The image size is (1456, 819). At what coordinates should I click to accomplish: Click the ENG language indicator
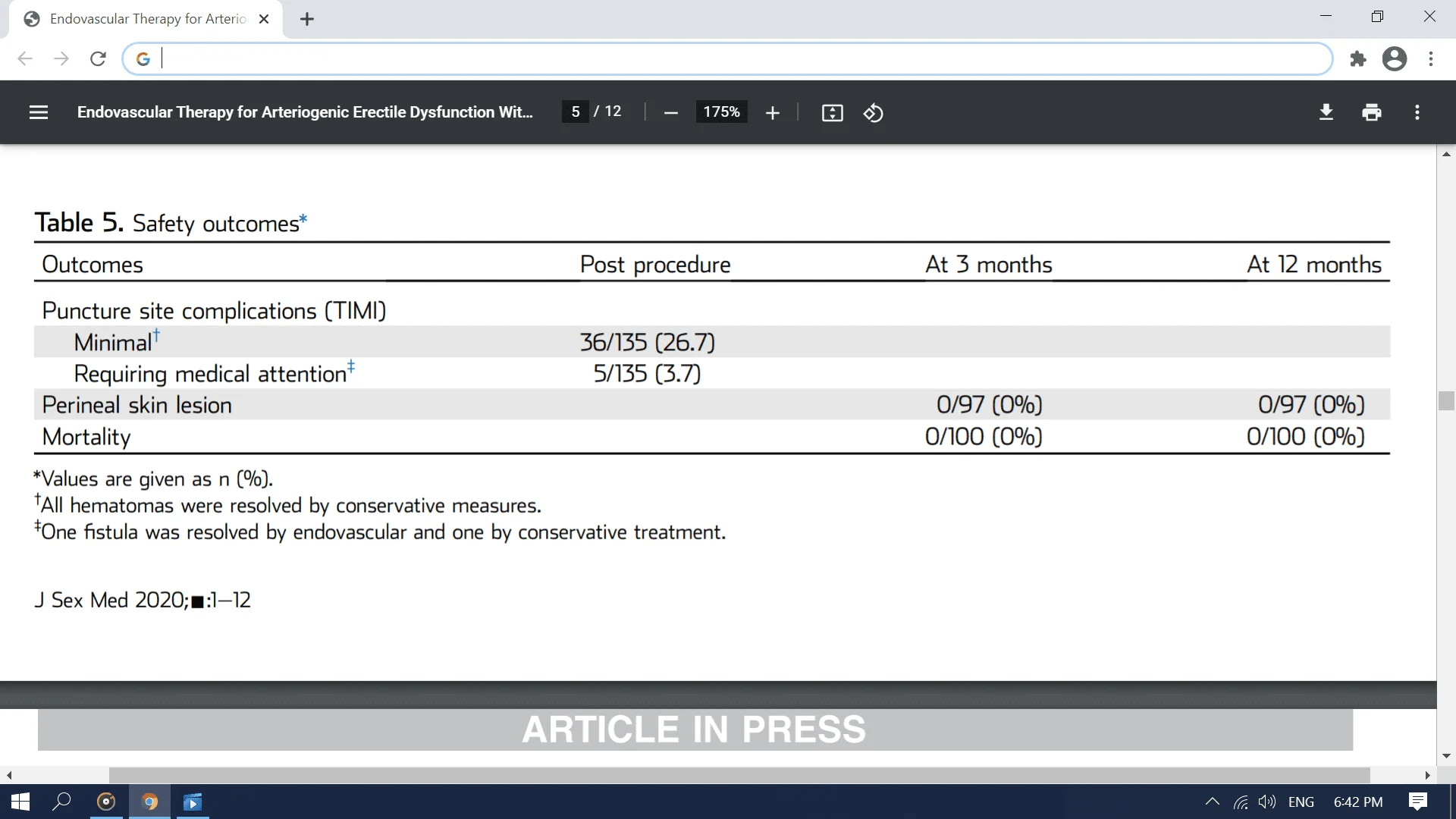pos(1301,802)
